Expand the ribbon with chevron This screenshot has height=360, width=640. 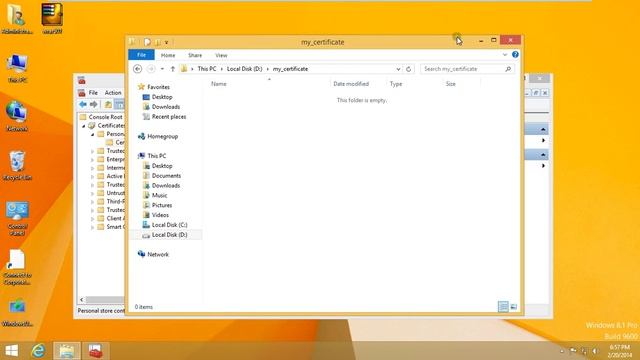pos(505,55)
